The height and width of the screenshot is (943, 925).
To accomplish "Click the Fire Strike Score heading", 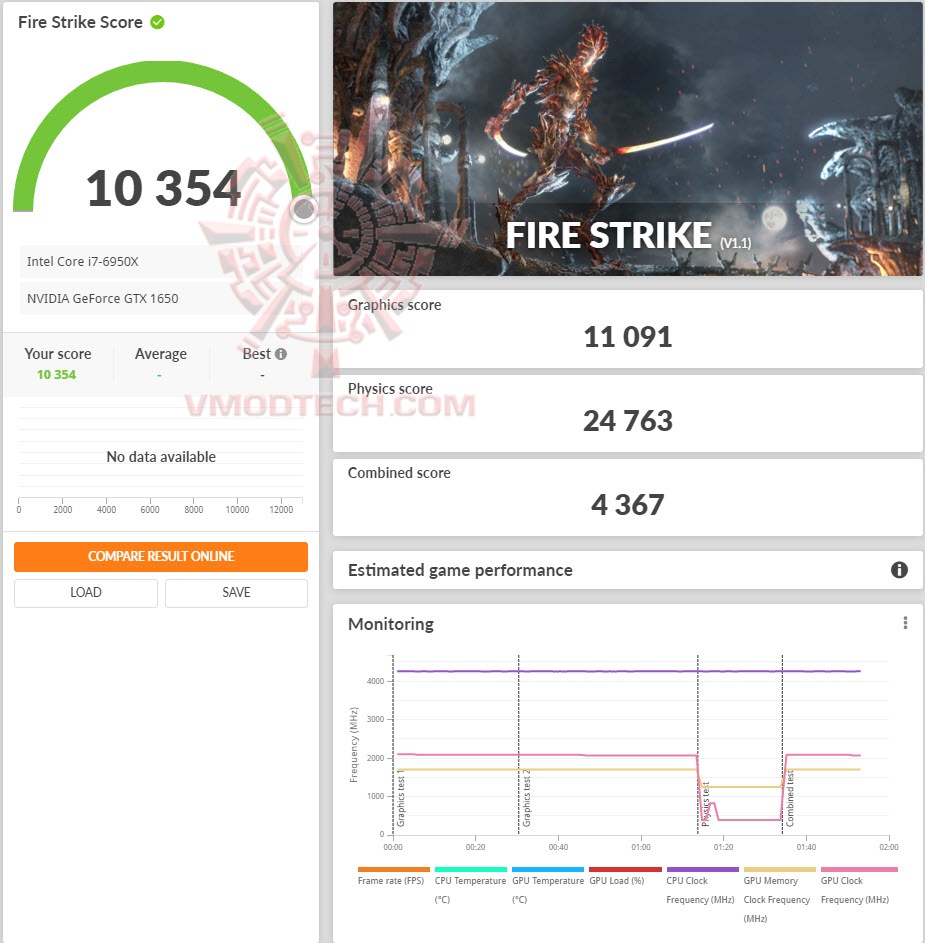I will (80, 22).
